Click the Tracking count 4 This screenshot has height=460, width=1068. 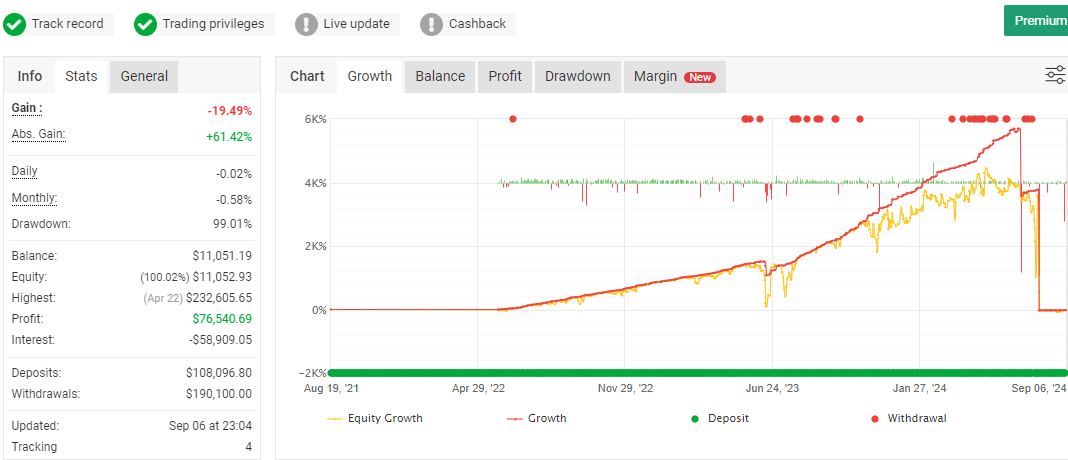249,447
